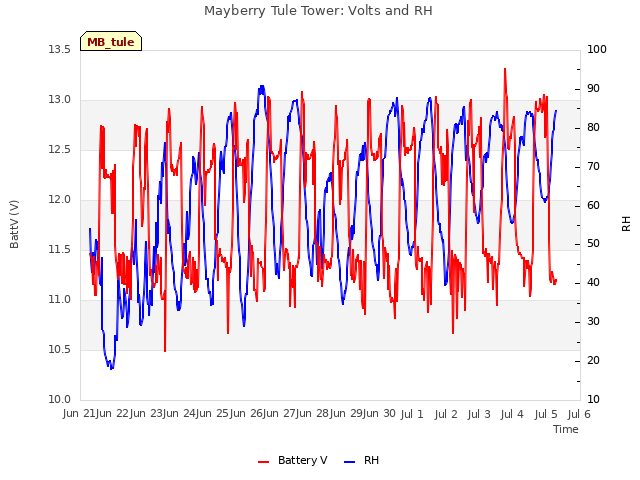
Task: Click the Time axis label
Action: point(566,429)
